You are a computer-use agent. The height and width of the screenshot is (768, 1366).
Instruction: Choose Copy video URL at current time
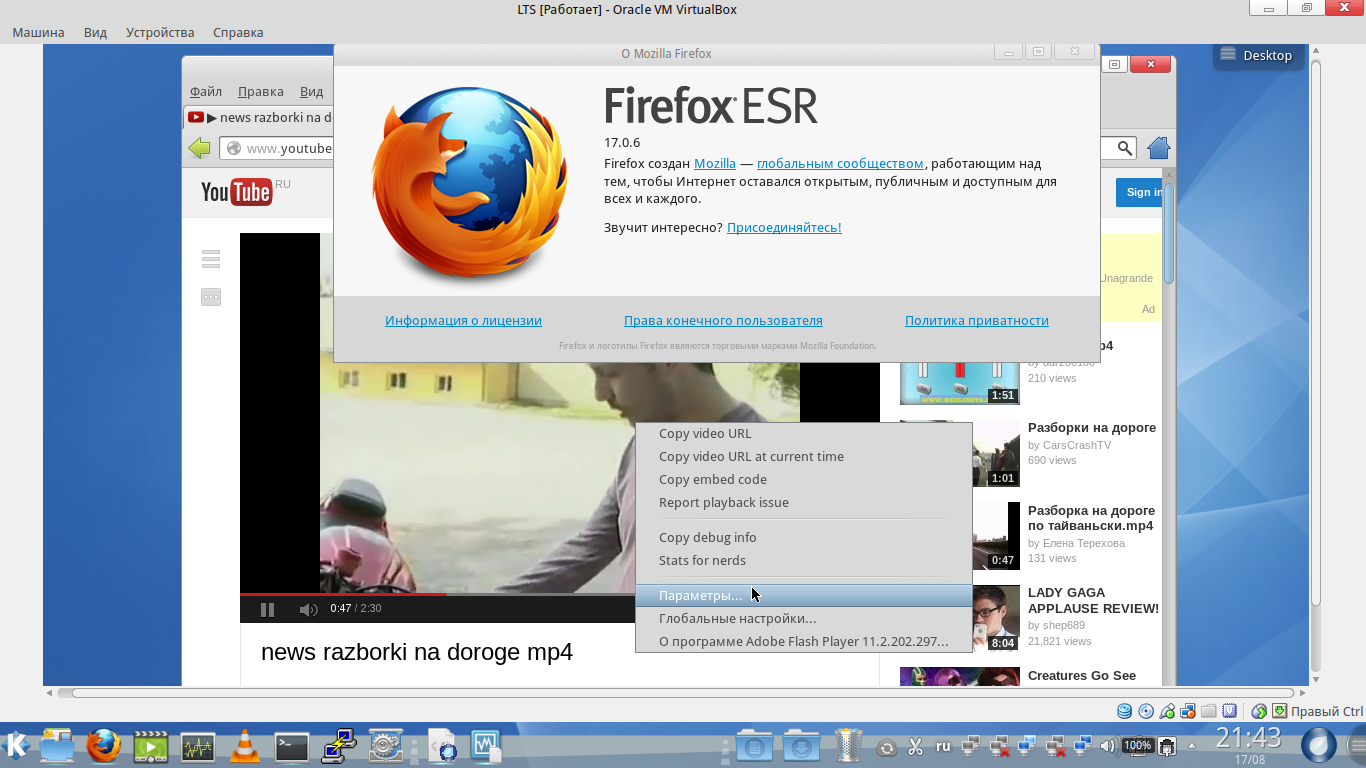pyautogui.click(x=804, y=456)
